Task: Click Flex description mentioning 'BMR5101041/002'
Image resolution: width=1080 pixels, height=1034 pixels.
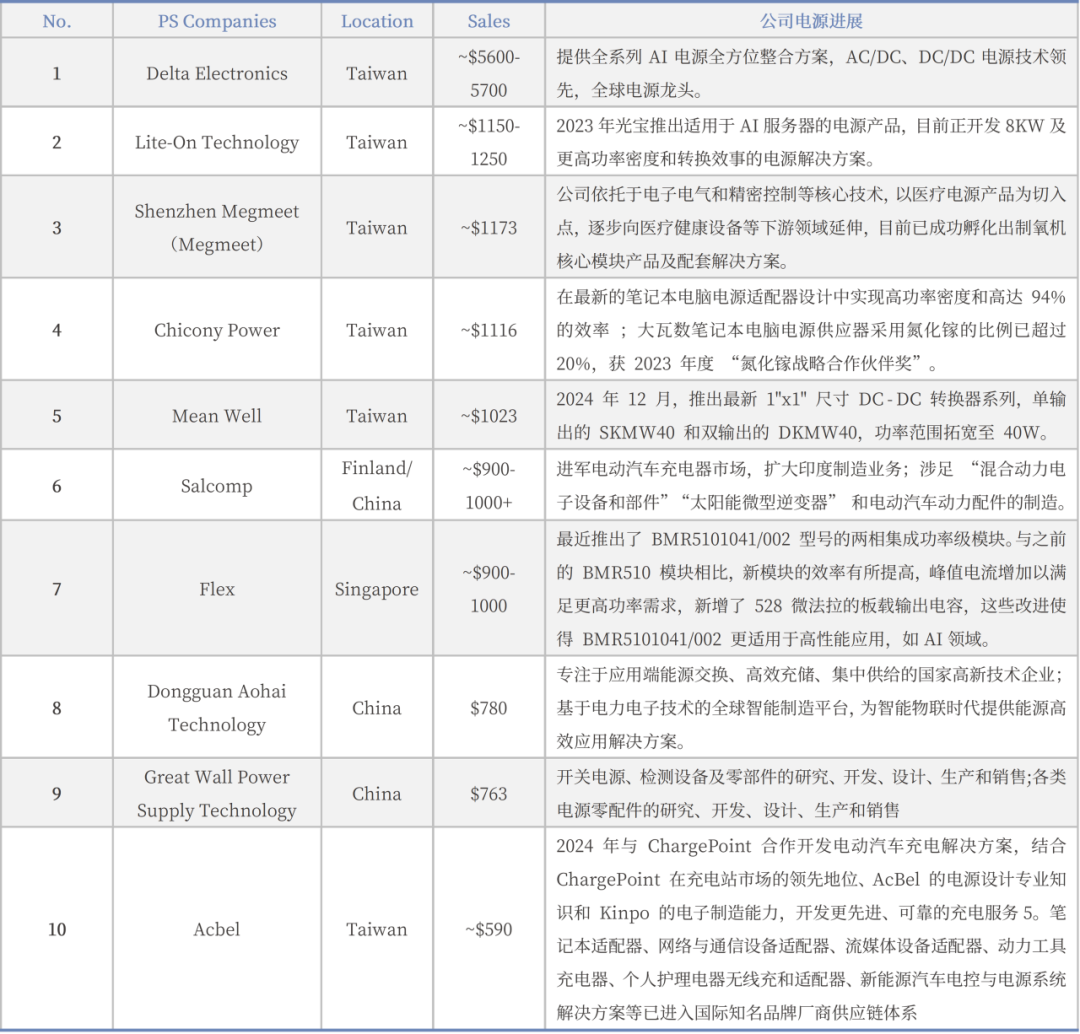Action: 811,589
